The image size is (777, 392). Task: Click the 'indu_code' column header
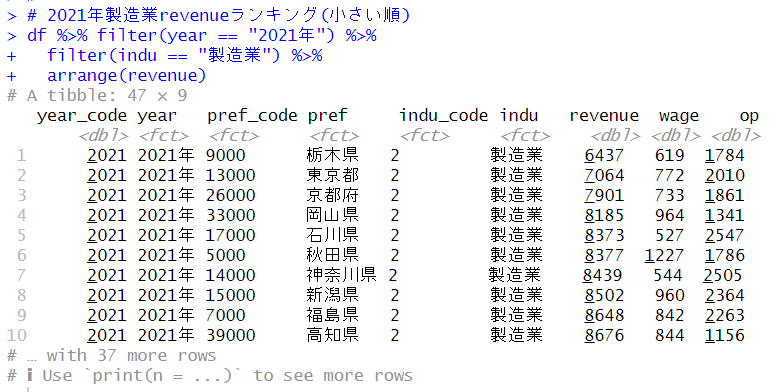(444, 116)
